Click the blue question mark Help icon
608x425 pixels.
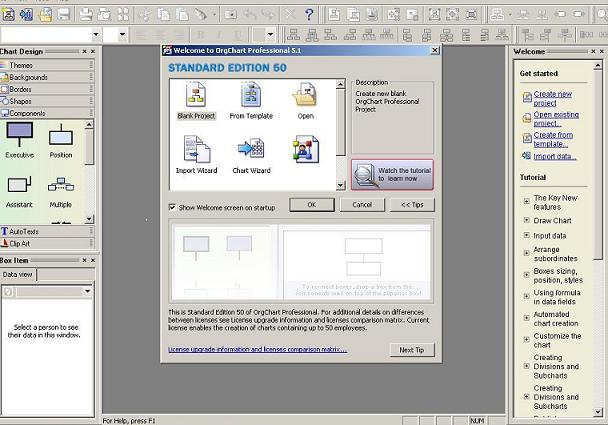coord(309,15)
